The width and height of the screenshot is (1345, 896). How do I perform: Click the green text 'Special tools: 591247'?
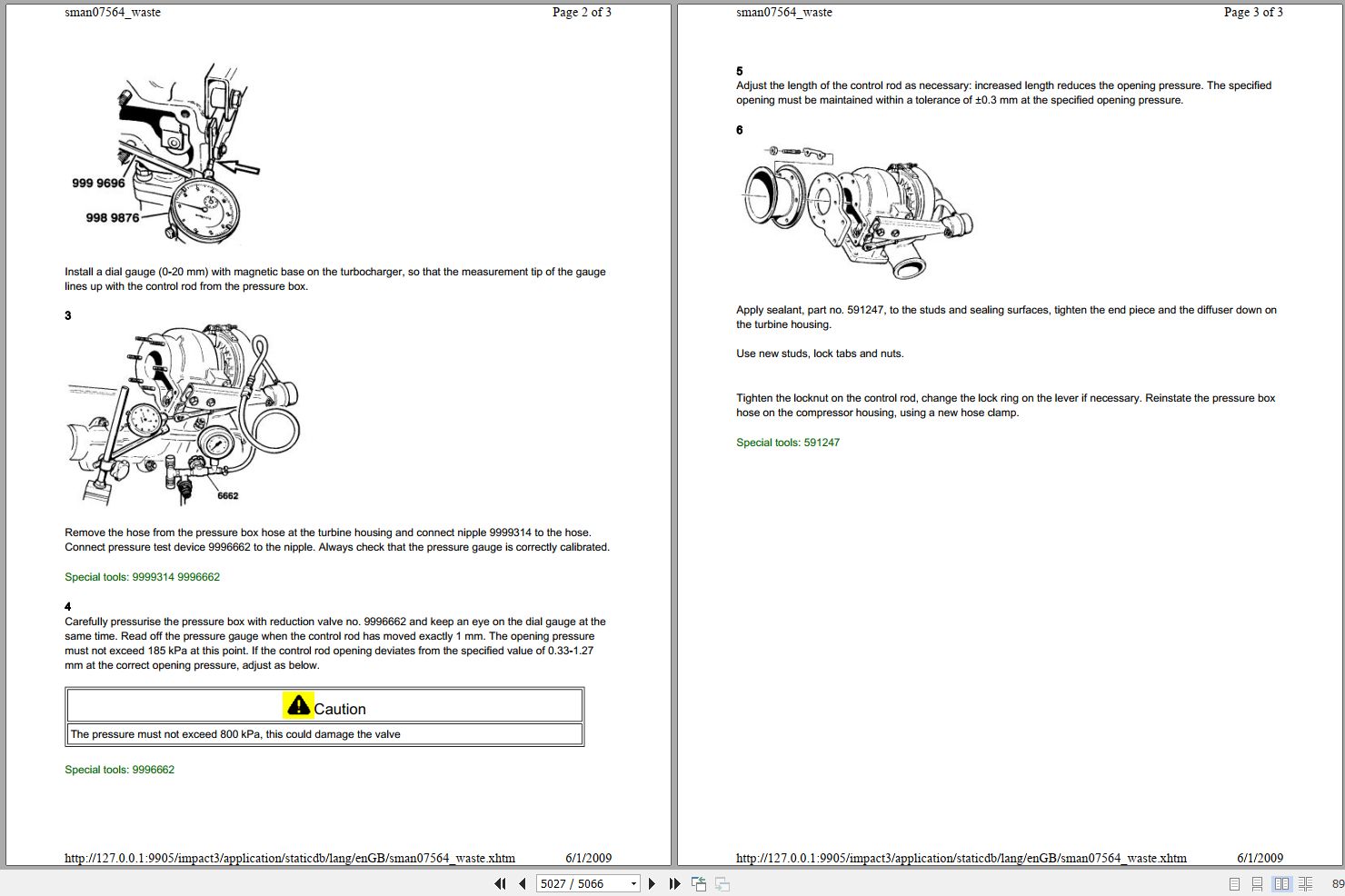(x=788, y=443)
